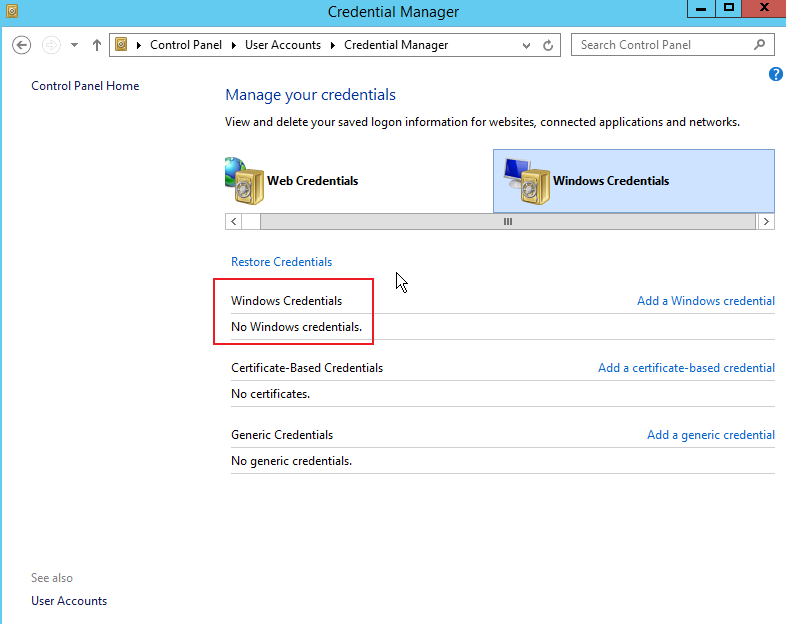The width and height of the screenshot is (786, 624).
Task: Click Add a generic credential
Action: coord(711,435)
